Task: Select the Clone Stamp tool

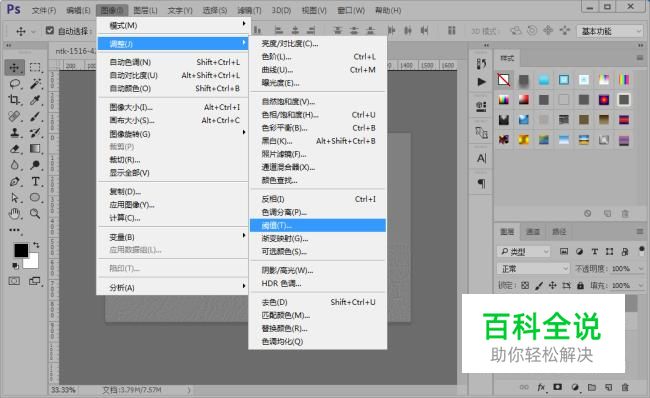Action: (15, 132)
